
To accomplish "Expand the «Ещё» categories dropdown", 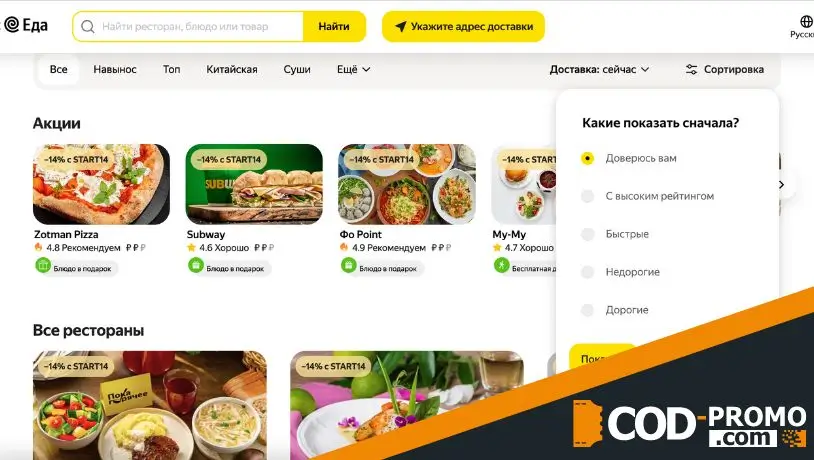I will pos(354,69).
